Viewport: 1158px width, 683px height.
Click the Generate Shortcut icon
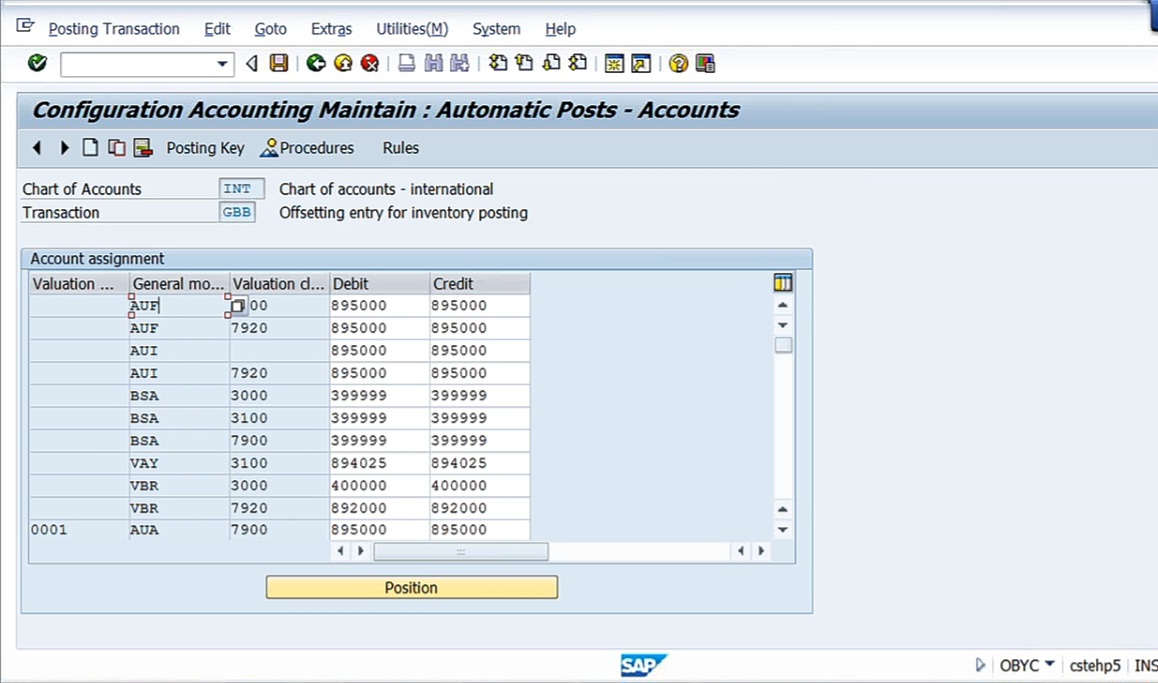641,64
